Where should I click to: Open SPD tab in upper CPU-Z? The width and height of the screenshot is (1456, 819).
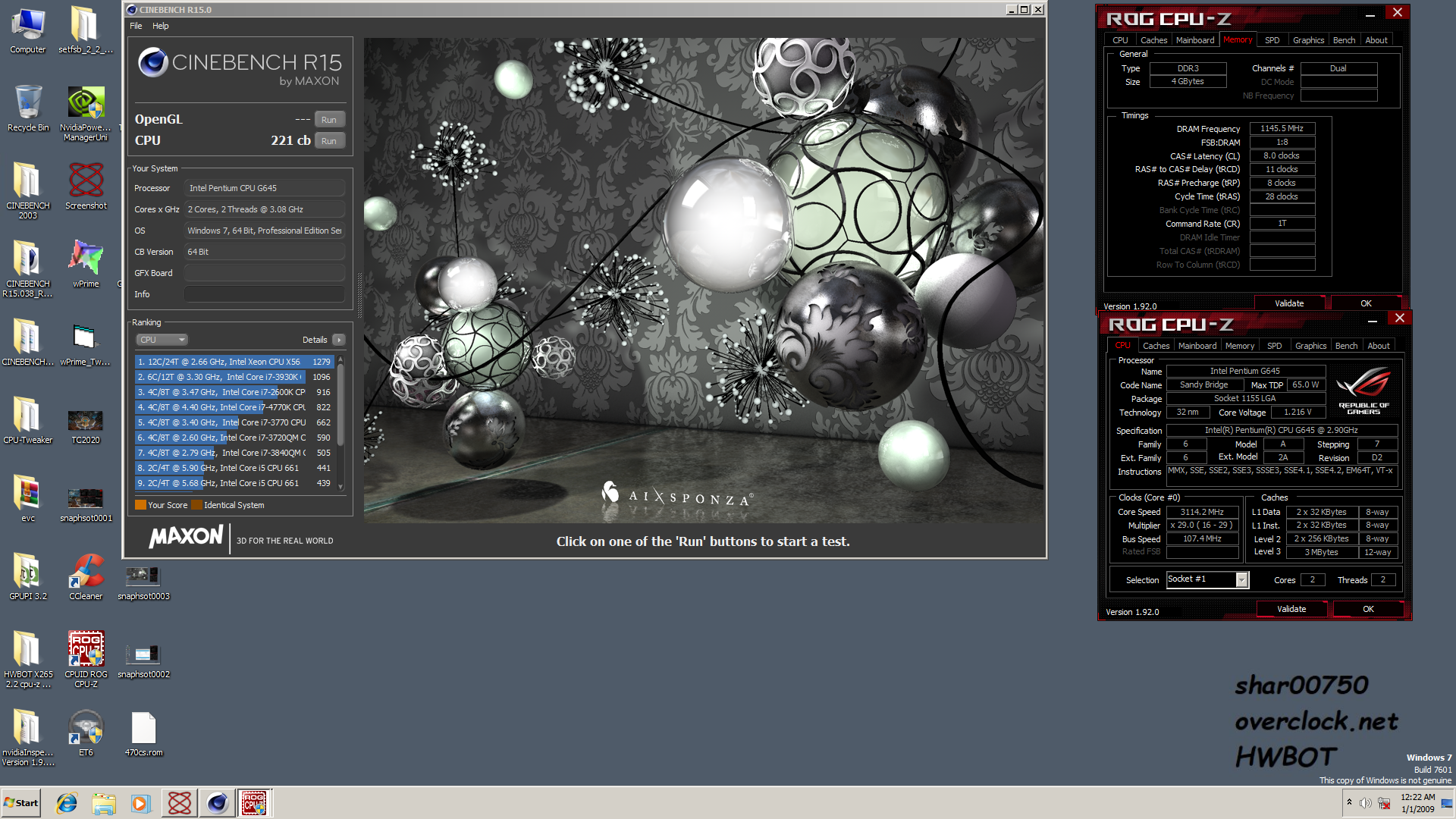coord(1272,40)
